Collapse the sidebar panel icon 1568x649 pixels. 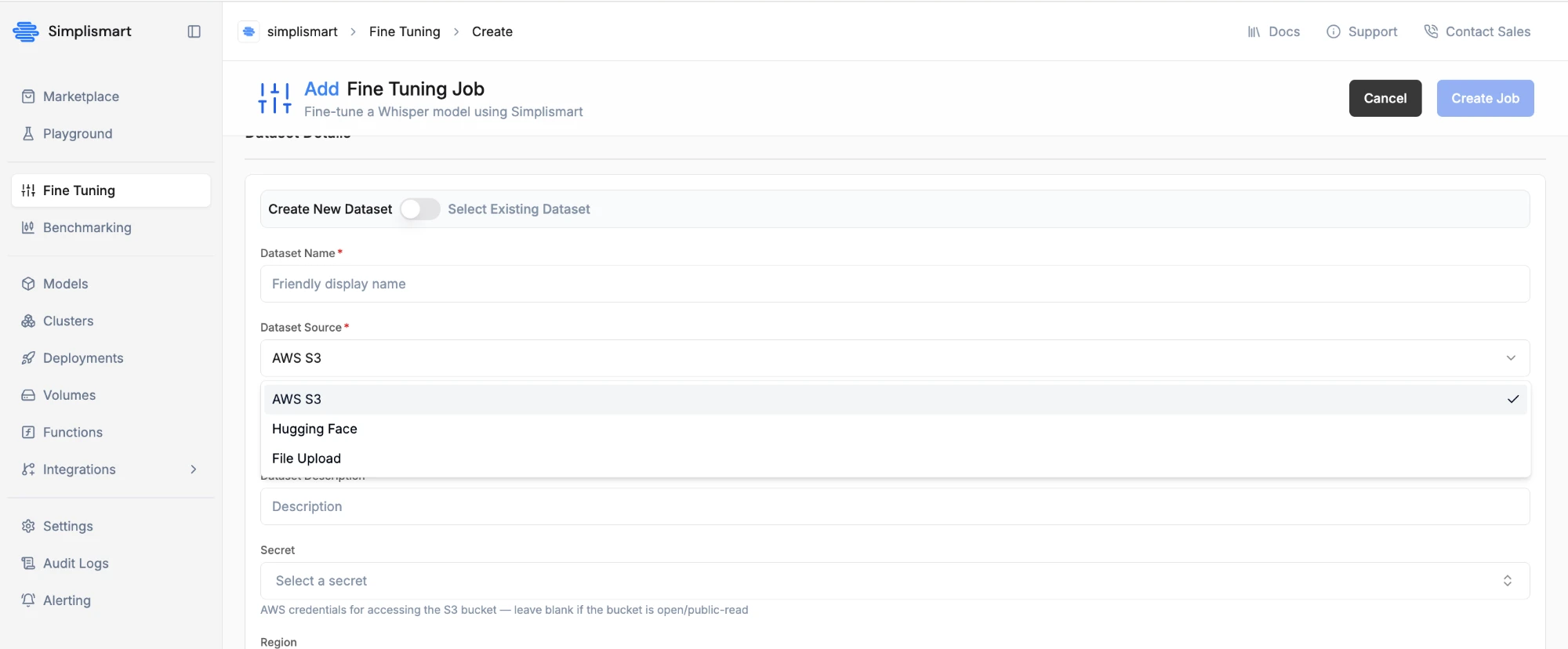(x=194, y=31)
